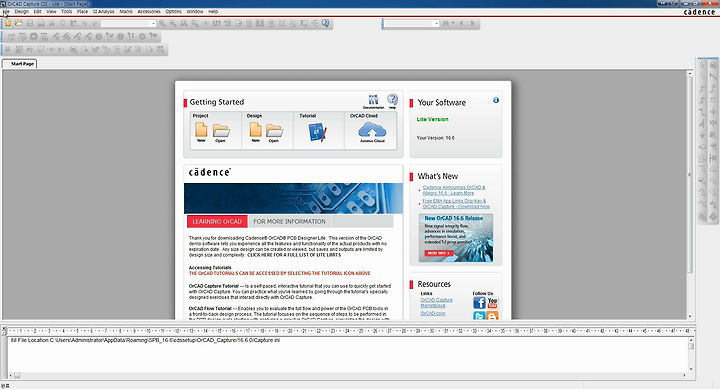This screenshot has height=390, width=720.
Task: Click the Lite Version text
Action: click(433, 119)
